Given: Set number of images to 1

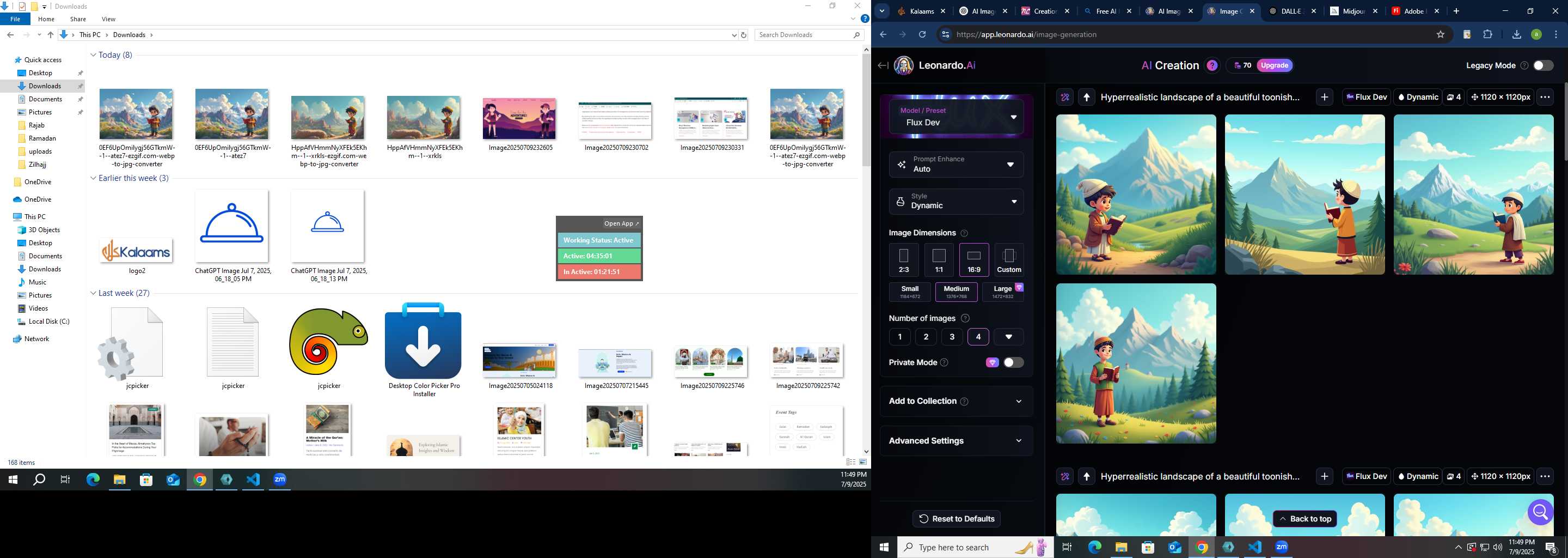Looking at the screenshot, I should pos(899,337).
